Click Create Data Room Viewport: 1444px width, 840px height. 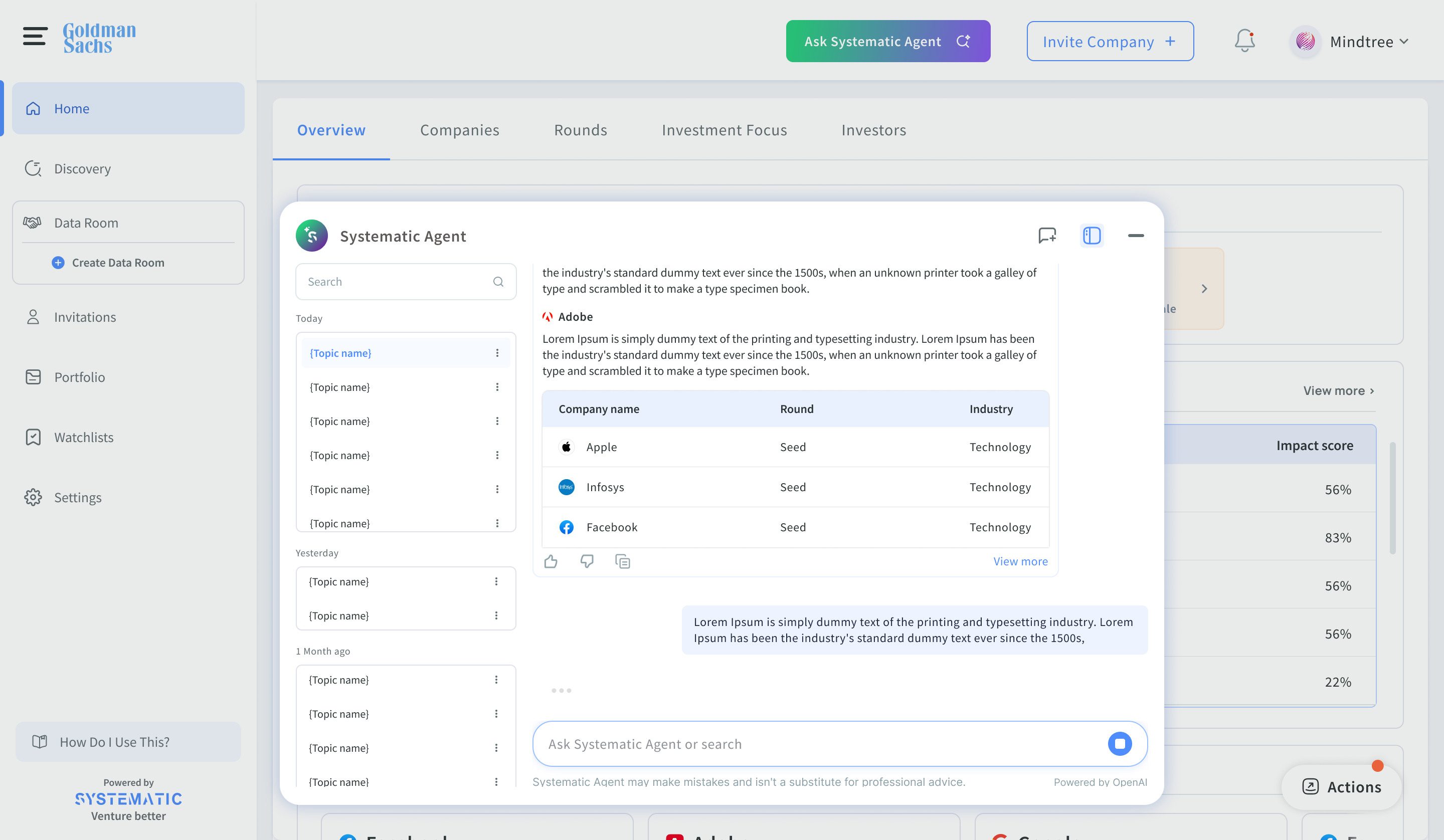(118, 263)
